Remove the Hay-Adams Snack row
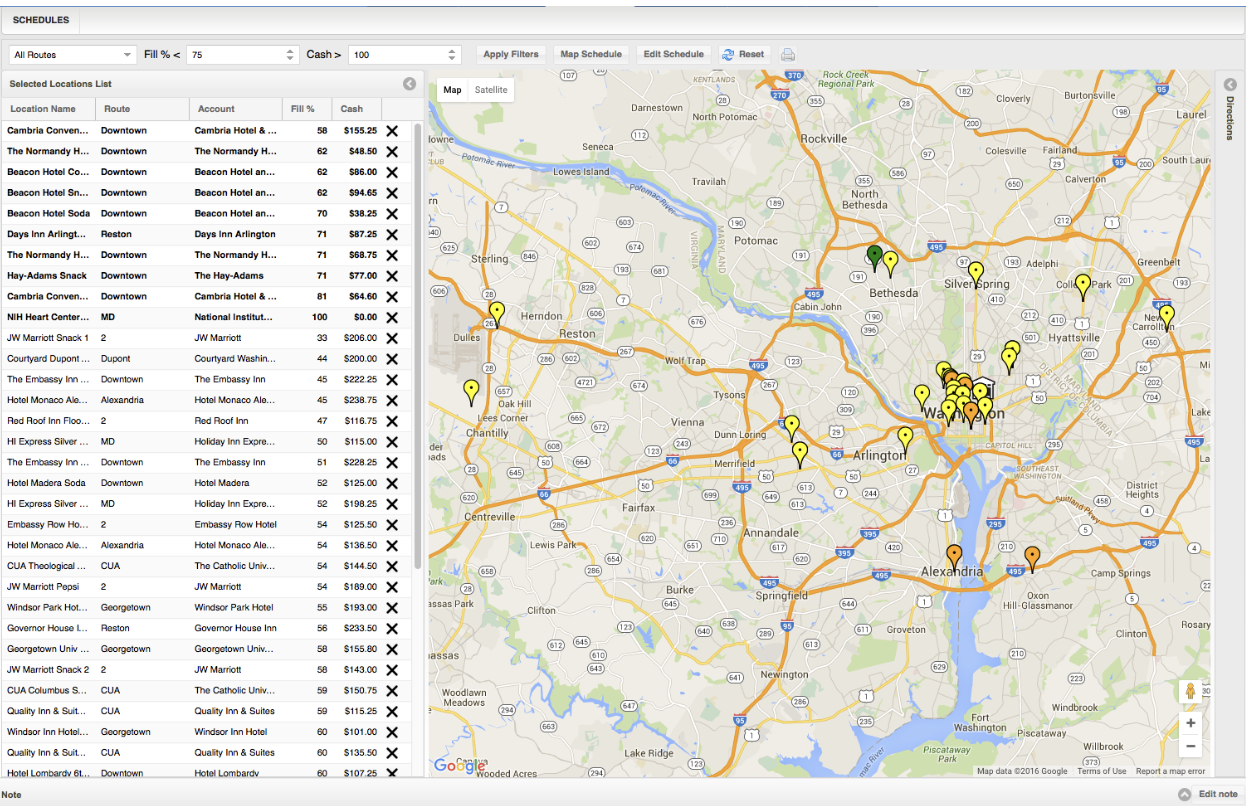Viewport: 1246px width, 806px height. 392,275
